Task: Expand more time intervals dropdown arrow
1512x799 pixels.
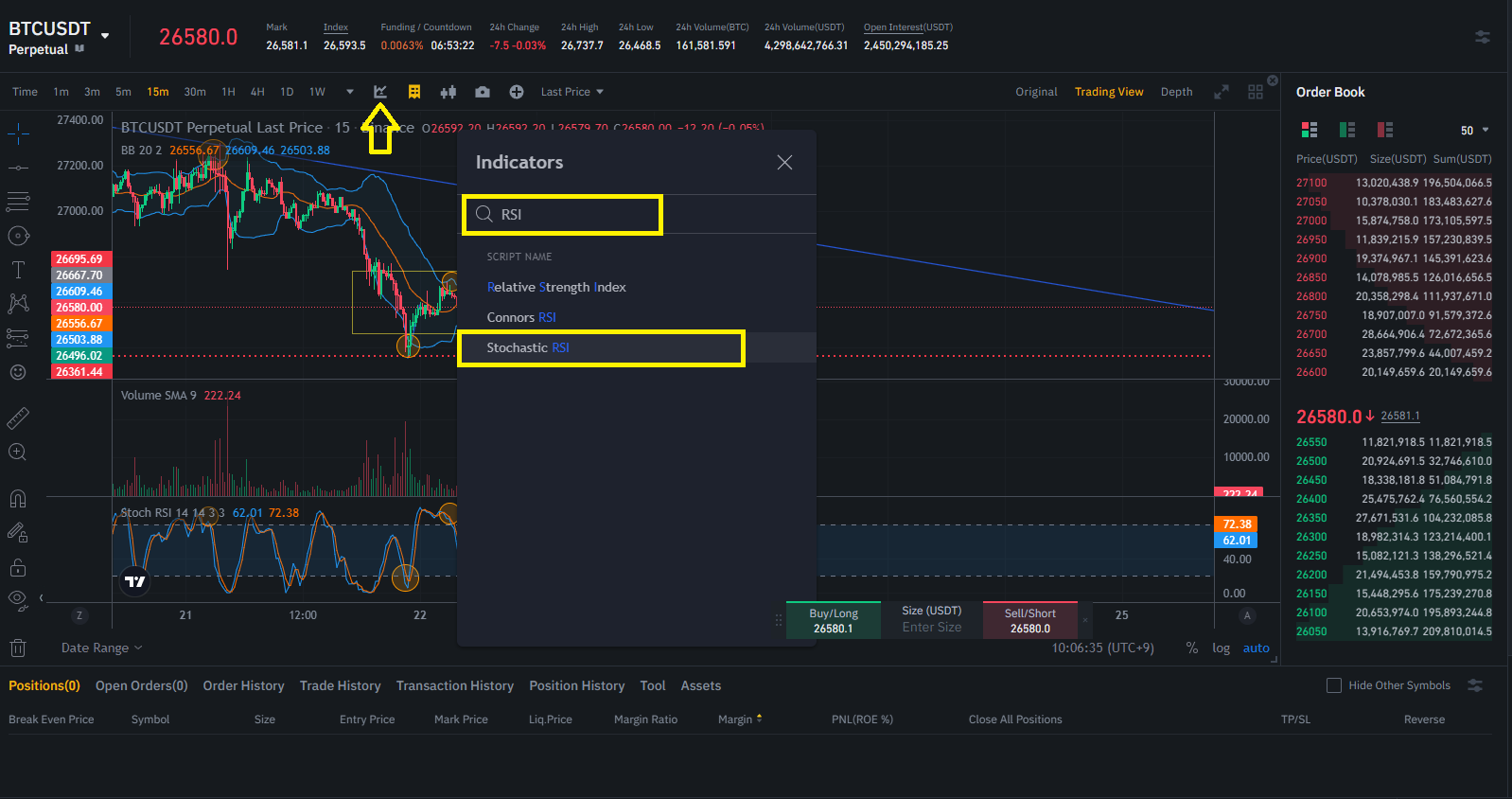Action: click(x=350, y=92)
